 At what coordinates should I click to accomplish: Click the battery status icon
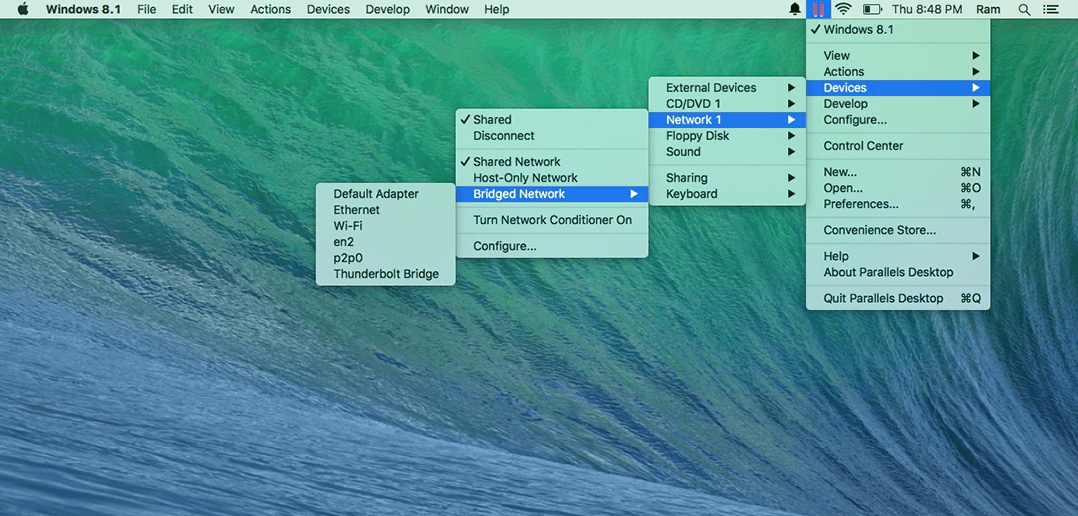click(872, 9)
